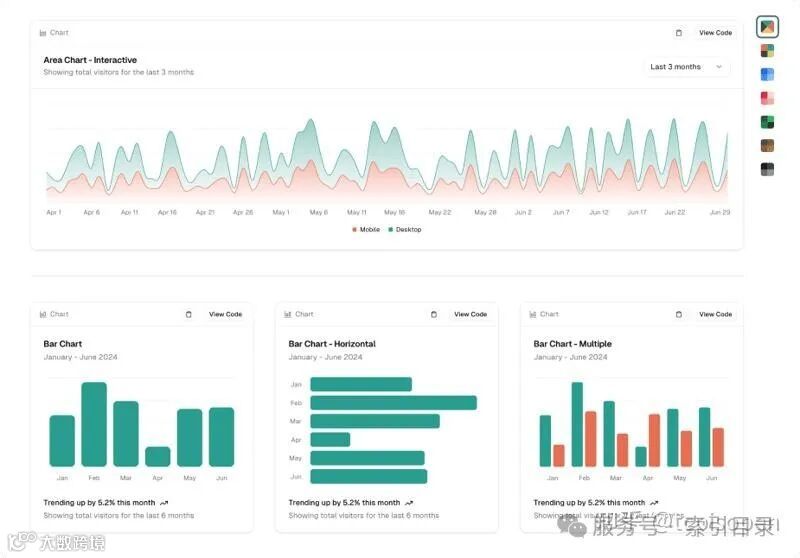
Task: Click the Mobile legend item
Action: point(366,230)
